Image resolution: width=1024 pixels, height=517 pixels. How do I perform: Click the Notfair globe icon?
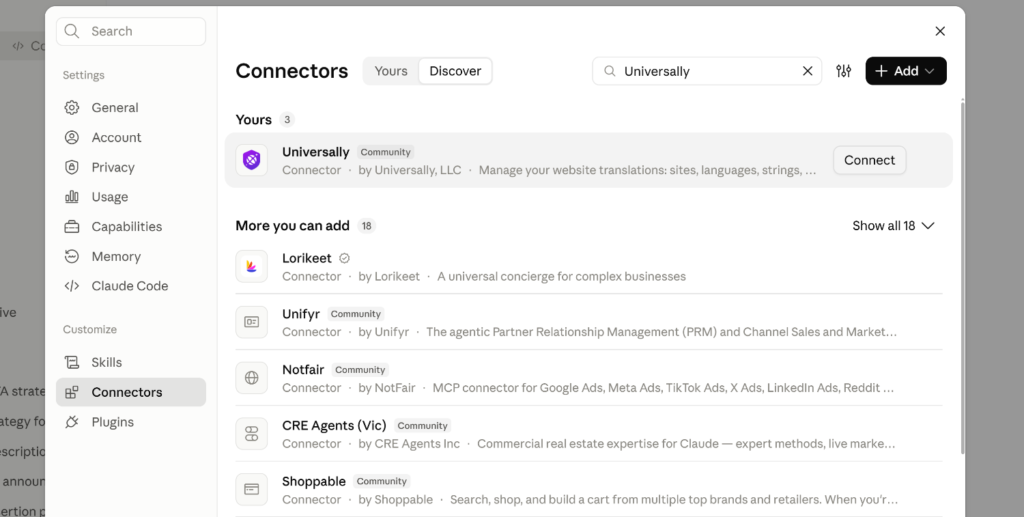tap(251, 378)
